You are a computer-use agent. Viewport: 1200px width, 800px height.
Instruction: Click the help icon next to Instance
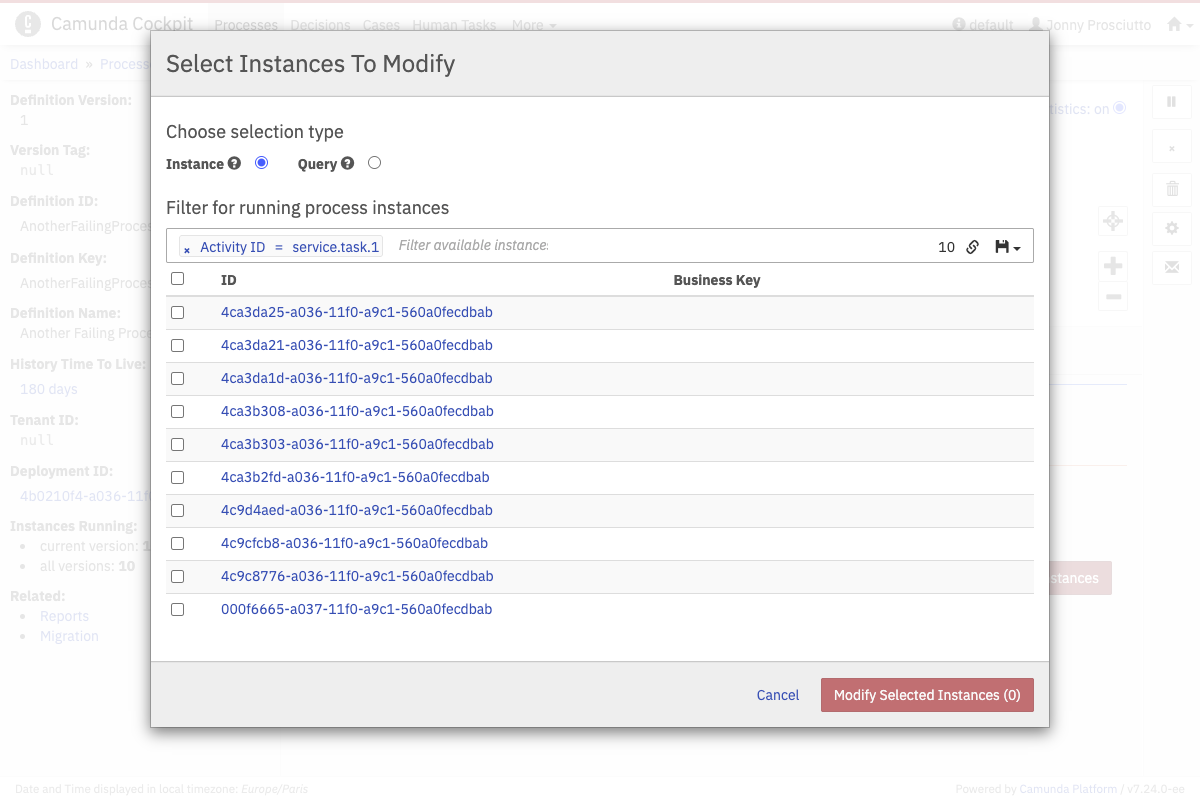(x=234, y=164)
